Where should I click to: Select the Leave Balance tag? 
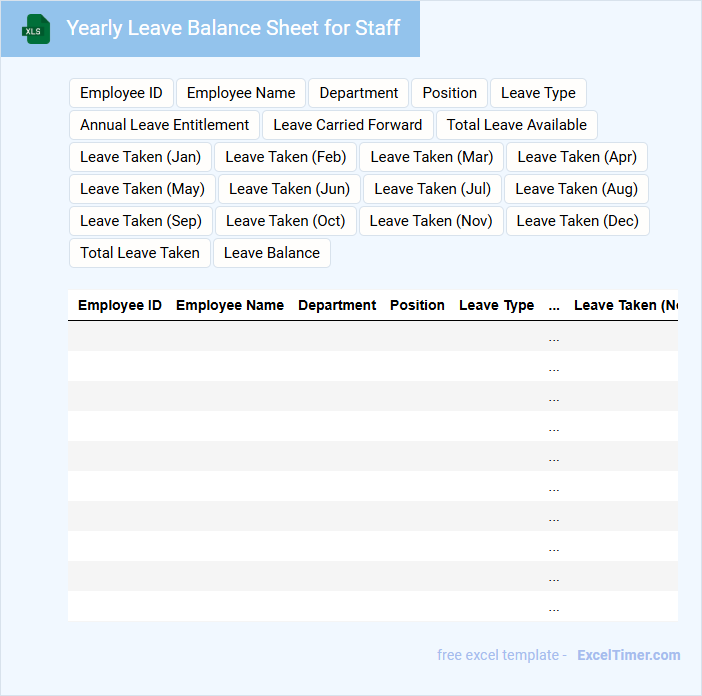[272, 253]
